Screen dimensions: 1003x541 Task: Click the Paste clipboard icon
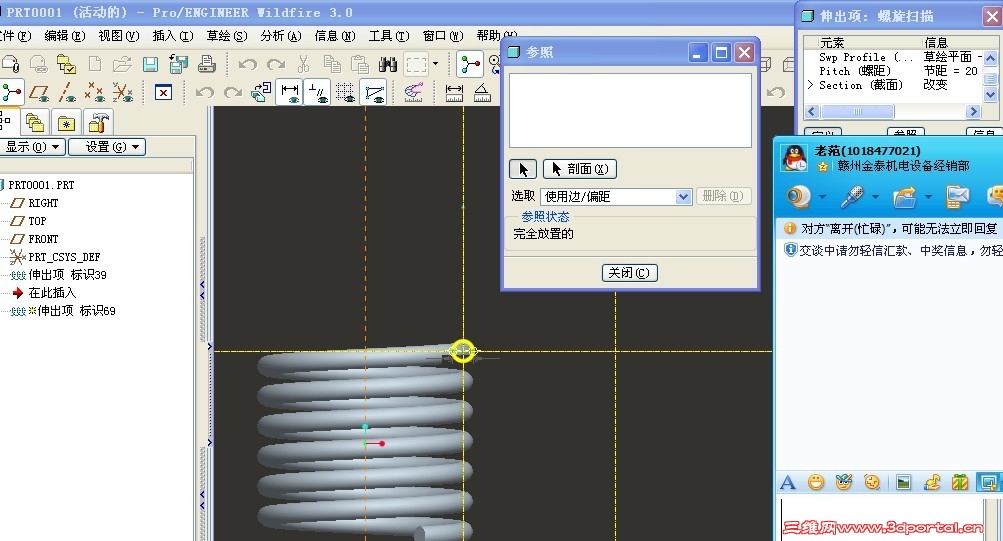360,64
